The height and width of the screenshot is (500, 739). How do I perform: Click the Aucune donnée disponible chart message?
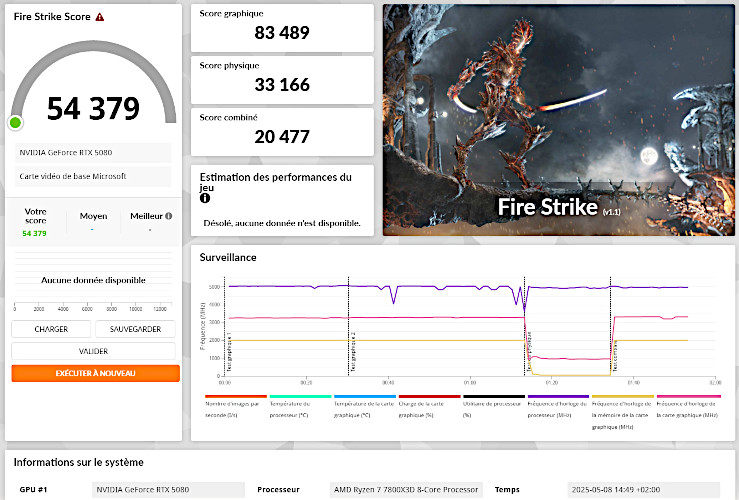pos(93,280)
